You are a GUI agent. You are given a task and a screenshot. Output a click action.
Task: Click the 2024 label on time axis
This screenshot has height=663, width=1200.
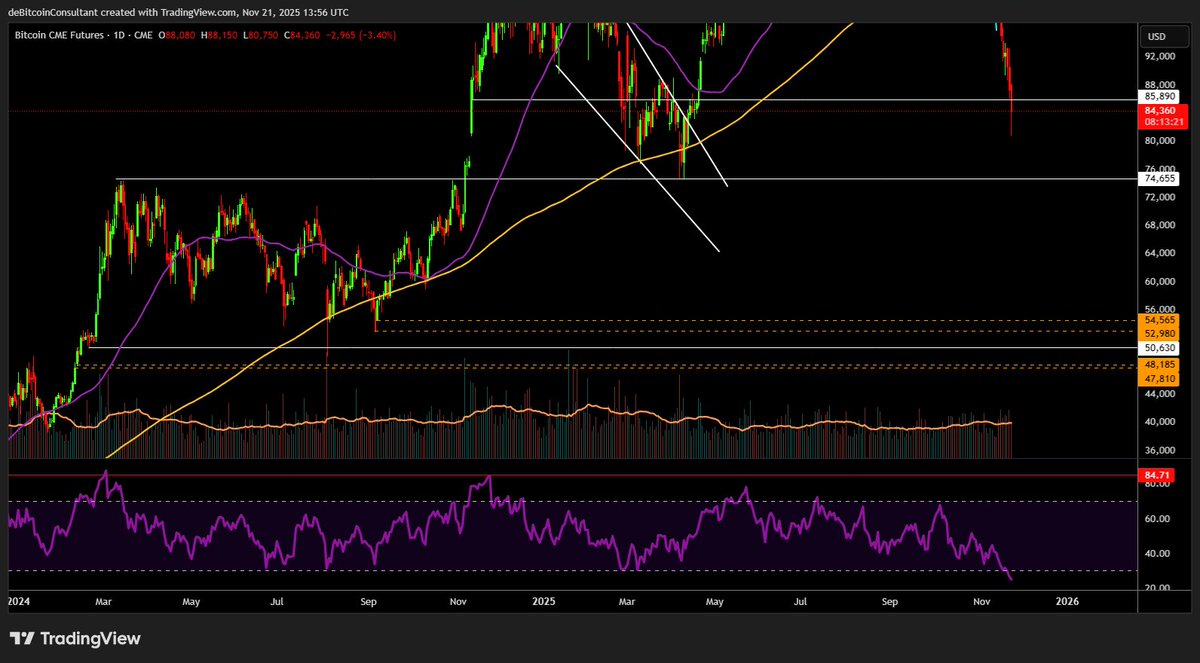coord(20,603)
